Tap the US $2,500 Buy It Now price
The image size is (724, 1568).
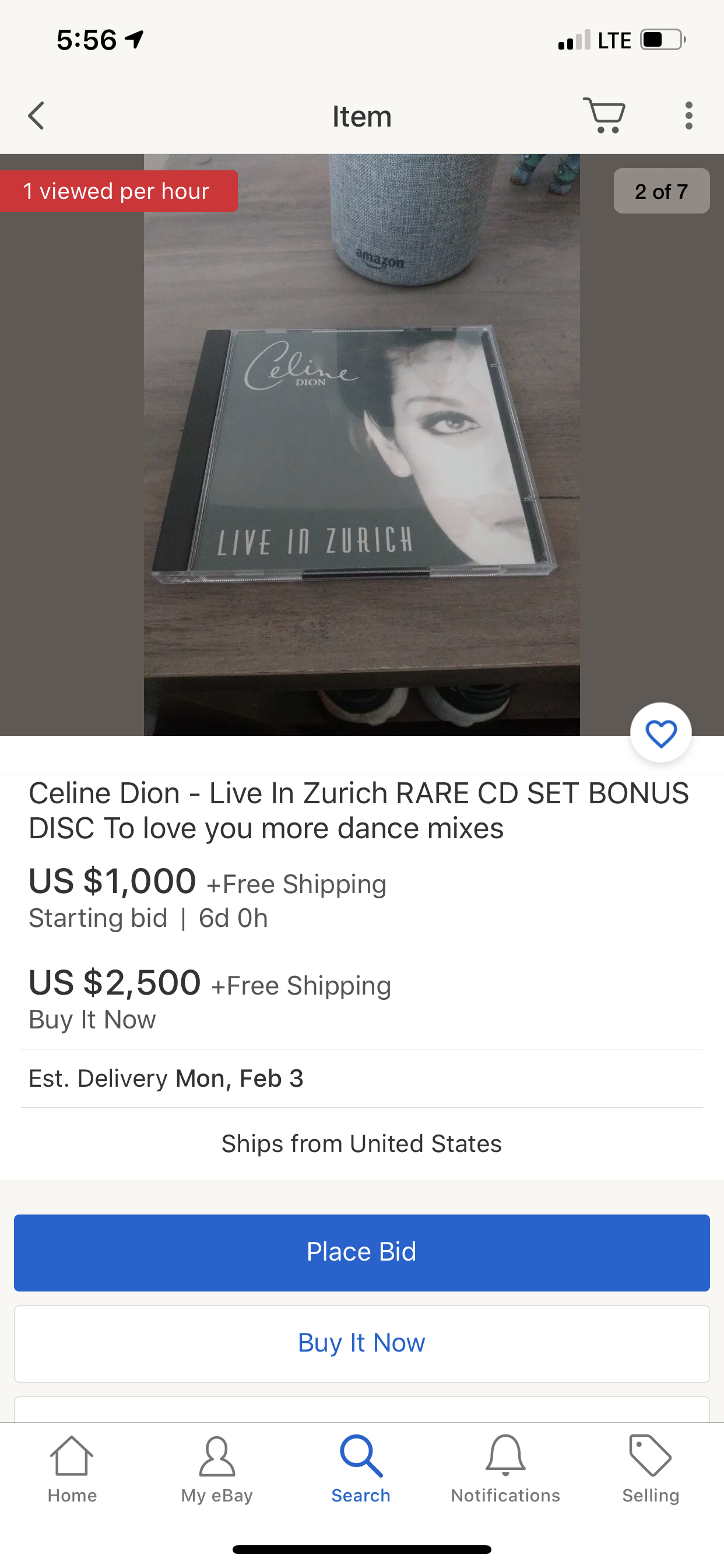click(x=114, y=982)
